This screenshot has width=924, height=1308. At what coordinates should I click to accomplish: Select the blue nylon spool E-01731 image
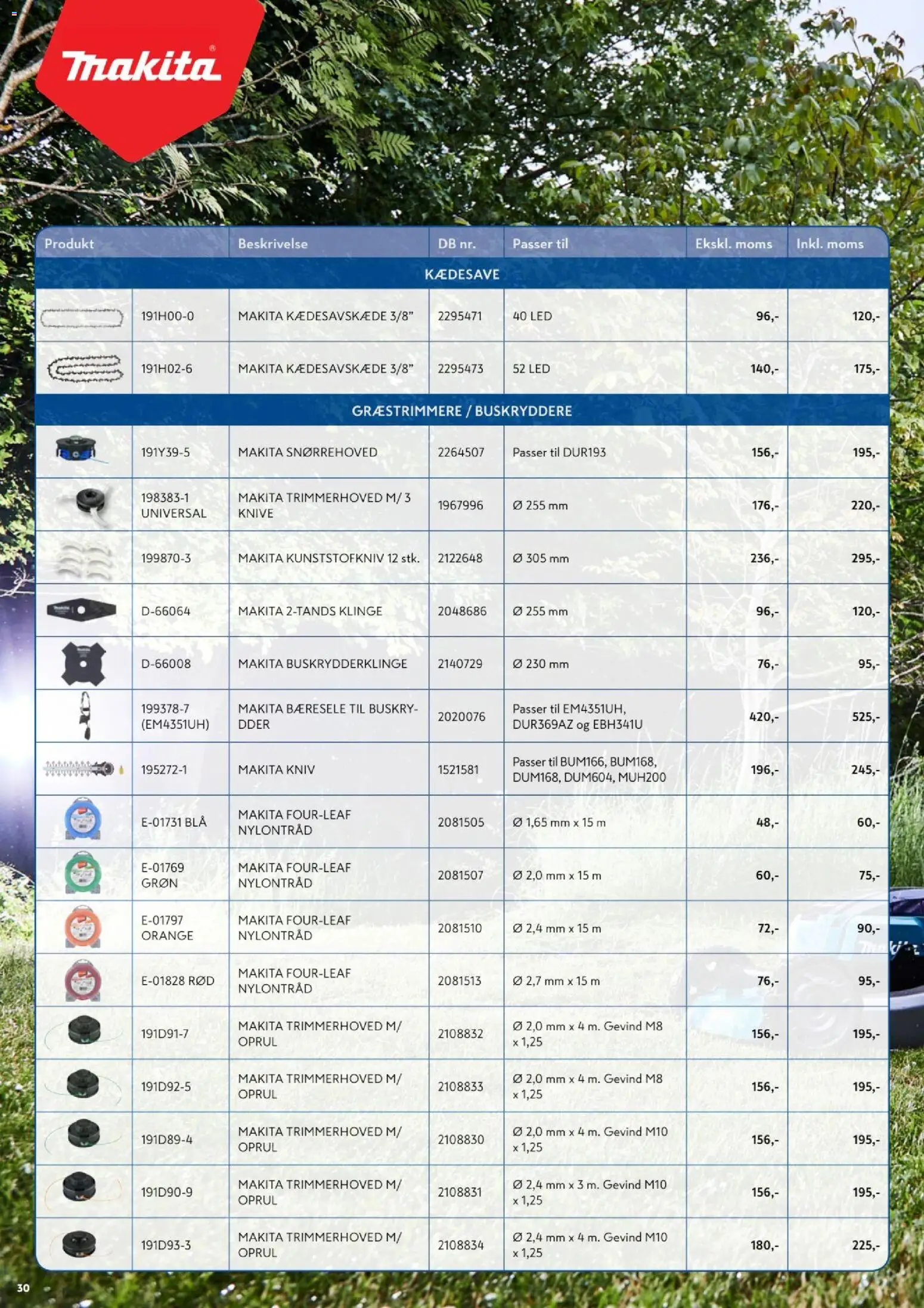tap(83, 820)
